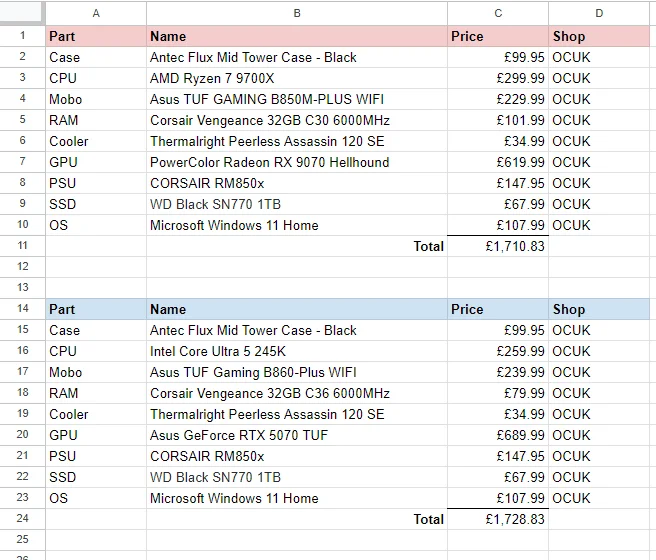
Task: Click the select-all corner box
Action: (22, 13)
